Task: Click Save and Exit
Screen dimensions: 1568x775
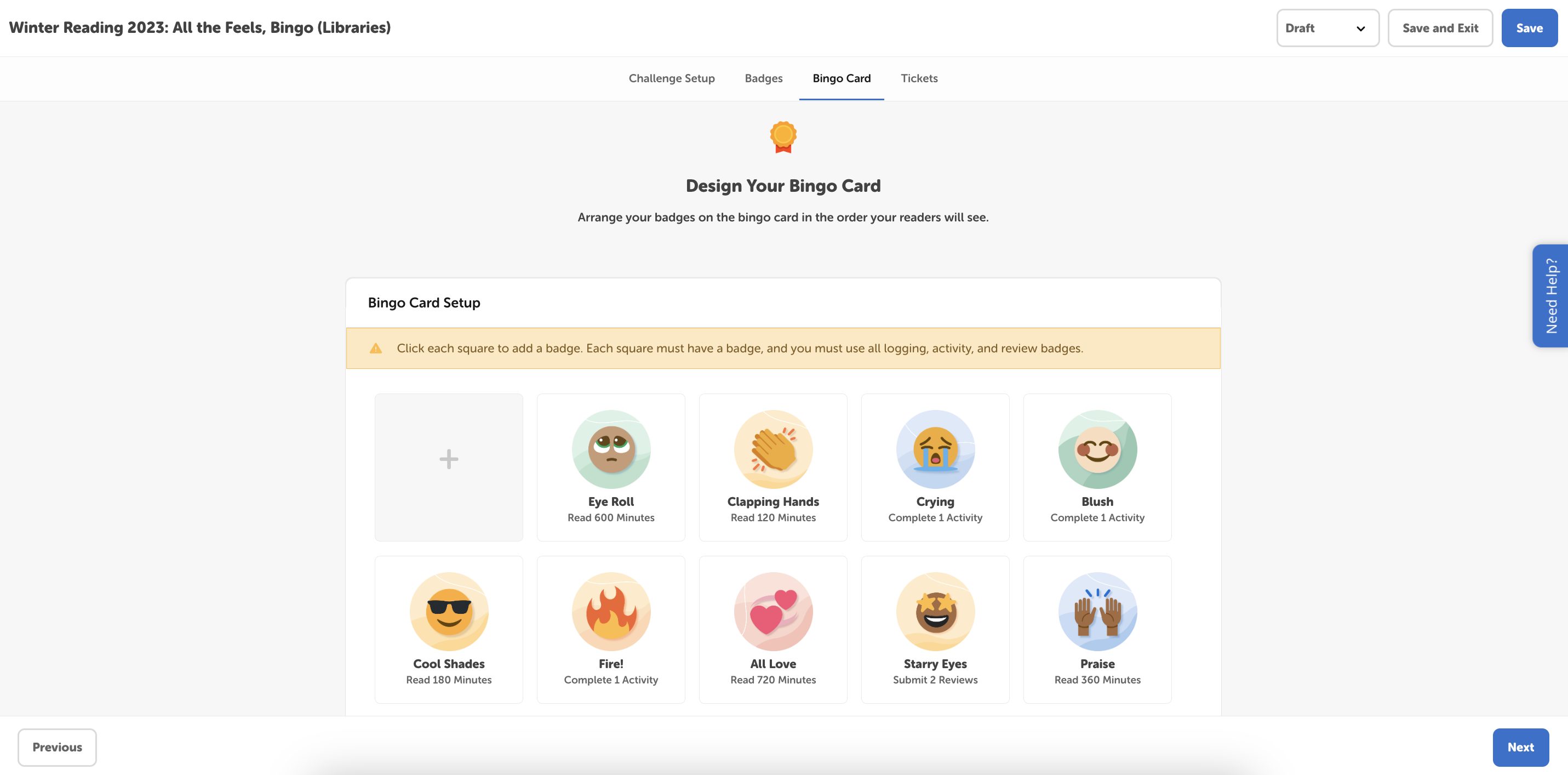Action: click(x=1440, y=27)
